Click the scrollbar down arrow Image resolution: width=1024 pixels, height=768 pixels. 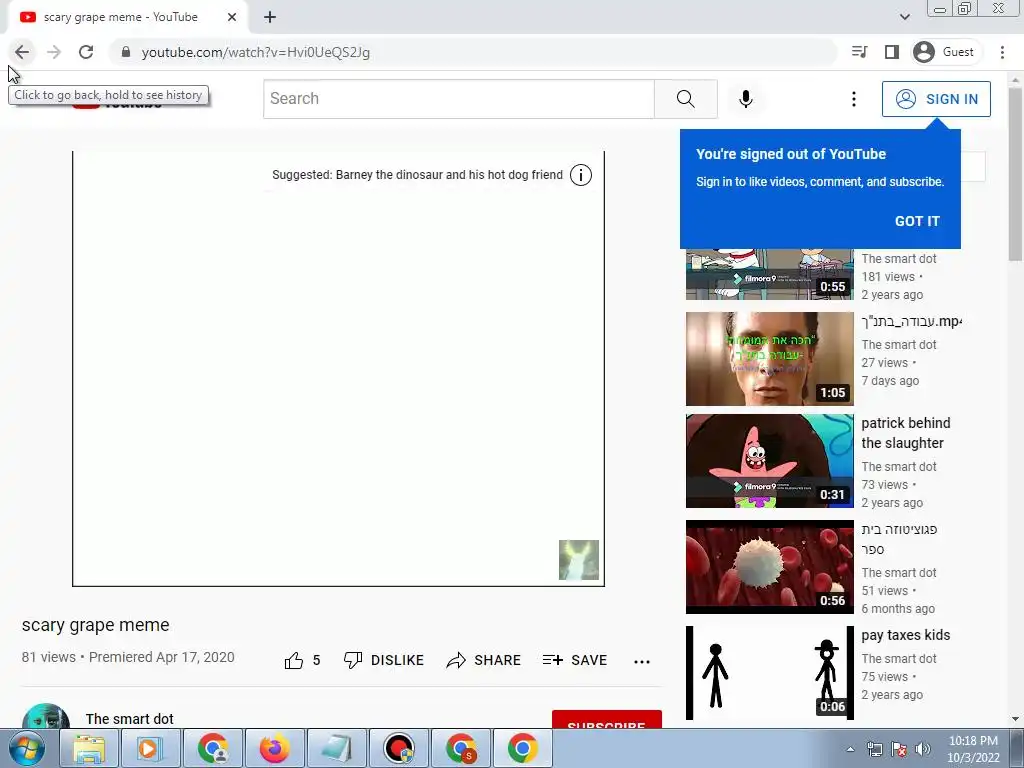(x=1015, y=719)
